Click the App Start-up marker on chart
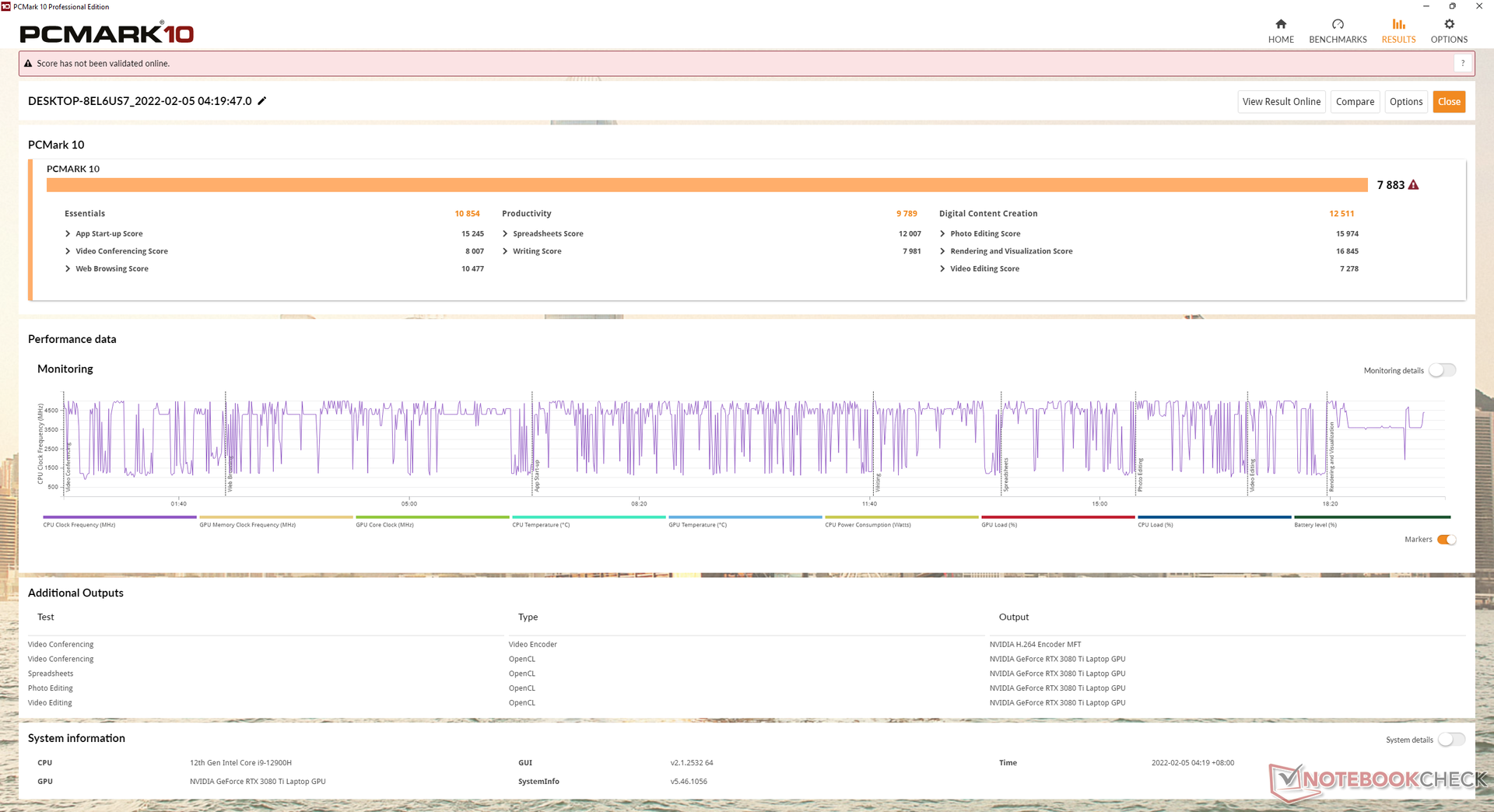The height and width of the screenshot is (812, 1494). (537, 475)
